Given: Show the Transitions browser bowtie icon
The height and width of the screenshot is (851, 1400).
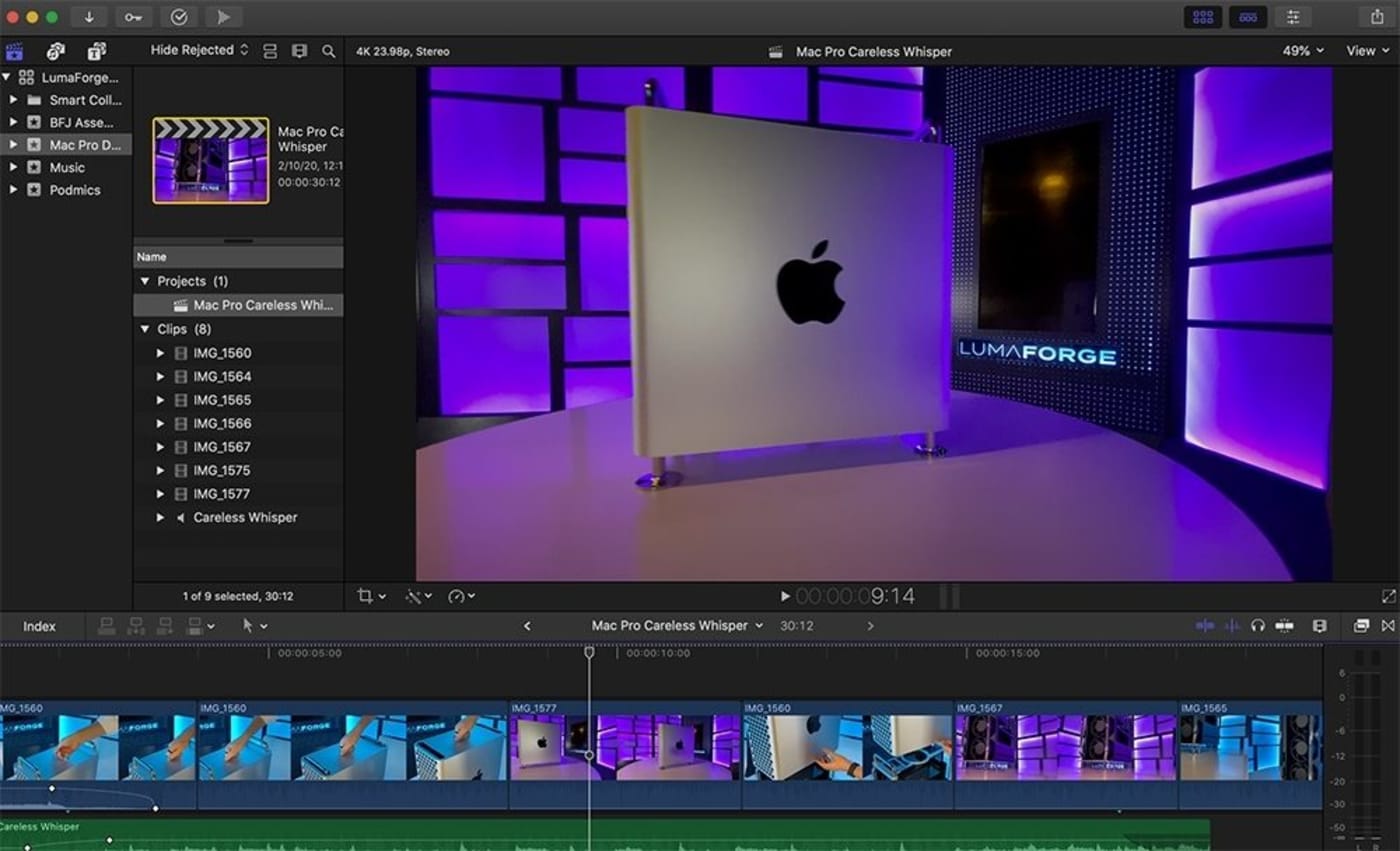Looking at the screenshot, I should (x=1388, y=626).
